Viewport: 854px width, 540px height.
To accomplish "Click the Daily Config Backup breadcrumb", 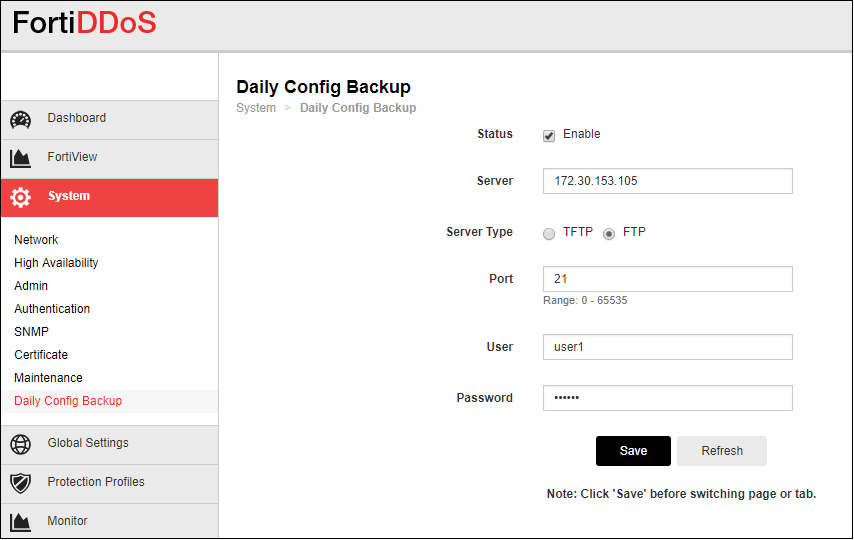I will (x=358, y=108).
